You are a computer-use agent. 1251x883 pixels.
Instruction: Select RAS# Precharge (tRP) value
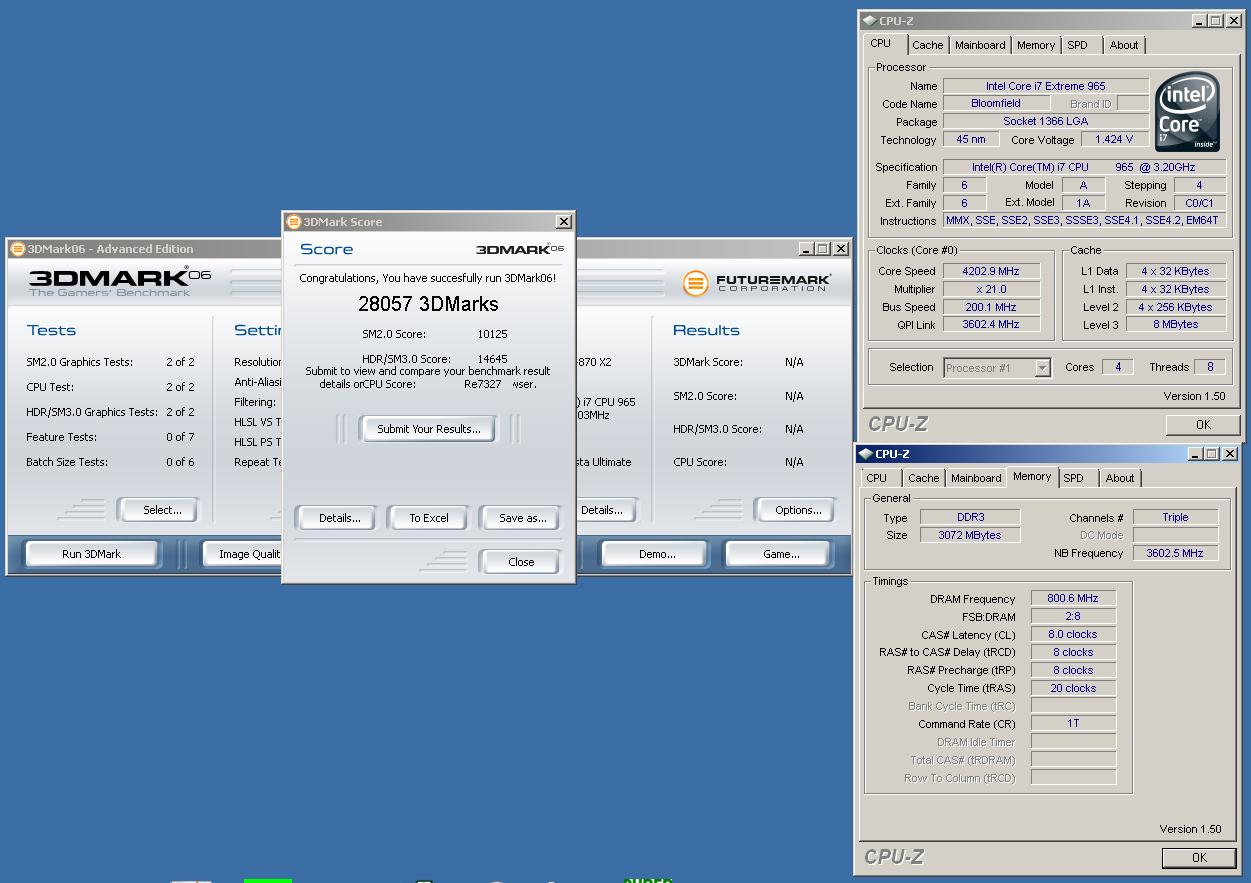coord(1073,670)
